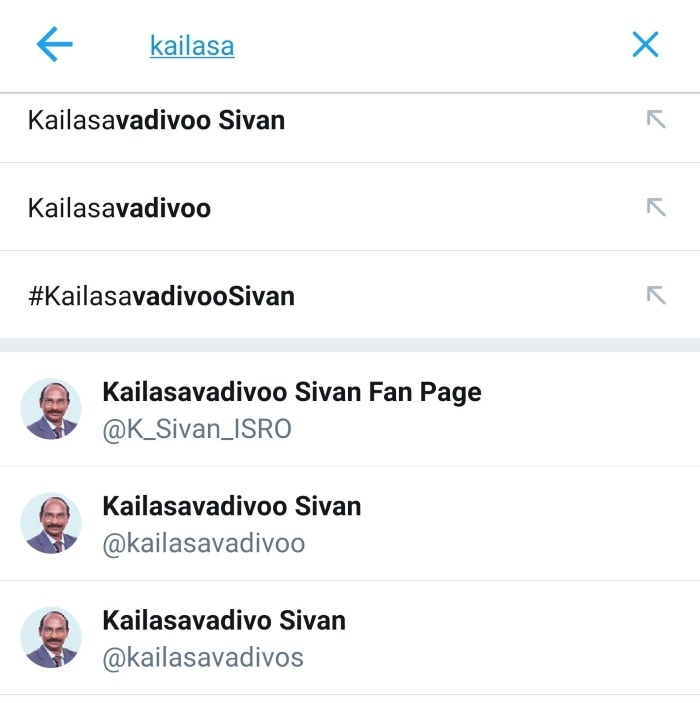Image resolution: width=700 pixels, height=703 pixels.
Task: Search the #KailasavadivooSivan hashtag
Action: tap(161, 296)
